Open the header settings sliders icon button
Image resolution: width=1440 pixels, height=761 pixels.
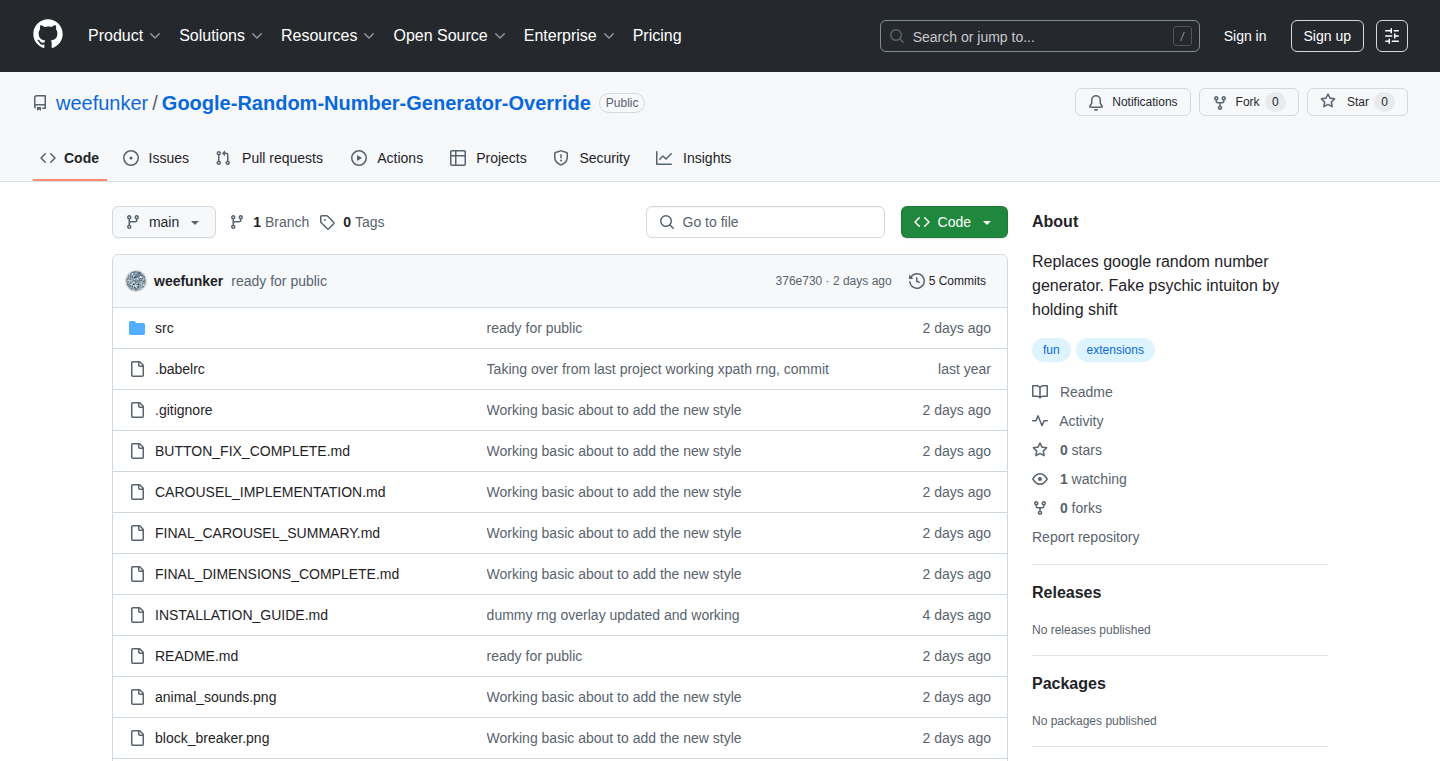click(1392, 36)
